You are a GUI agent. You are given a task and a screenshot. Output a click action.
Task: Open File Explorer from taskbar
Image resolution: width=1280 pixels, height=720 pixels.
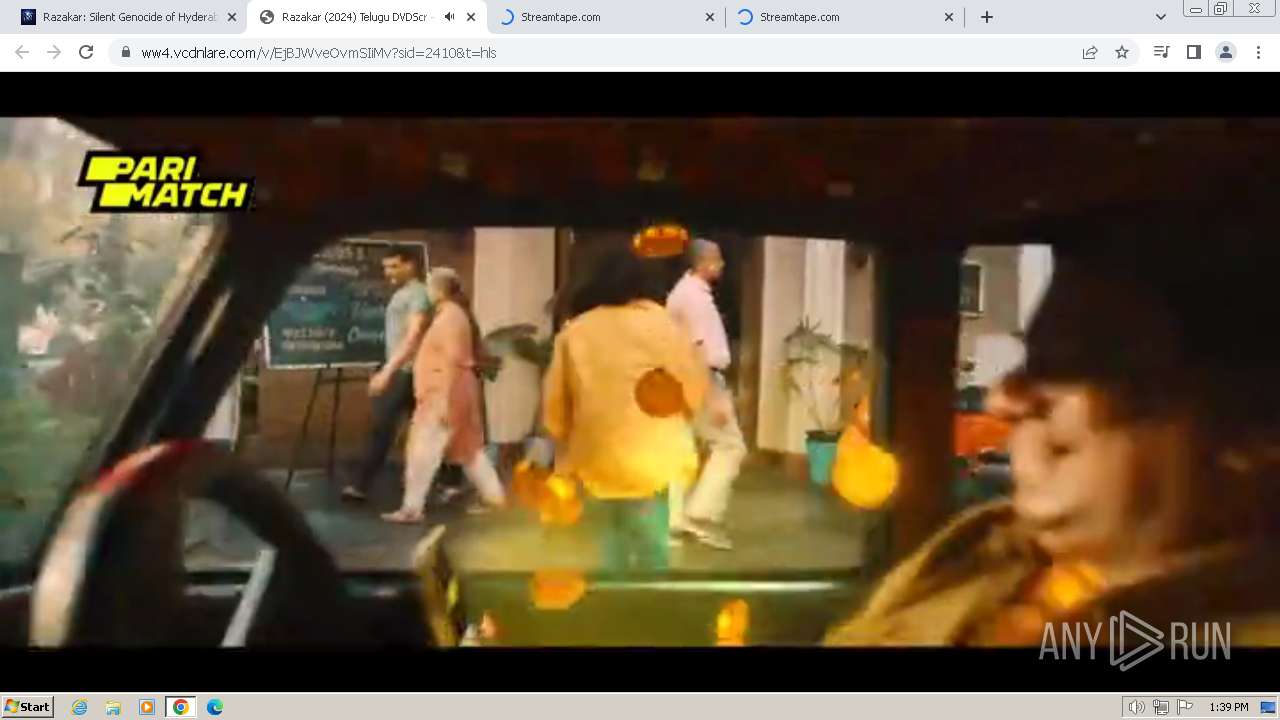(113, 707)
